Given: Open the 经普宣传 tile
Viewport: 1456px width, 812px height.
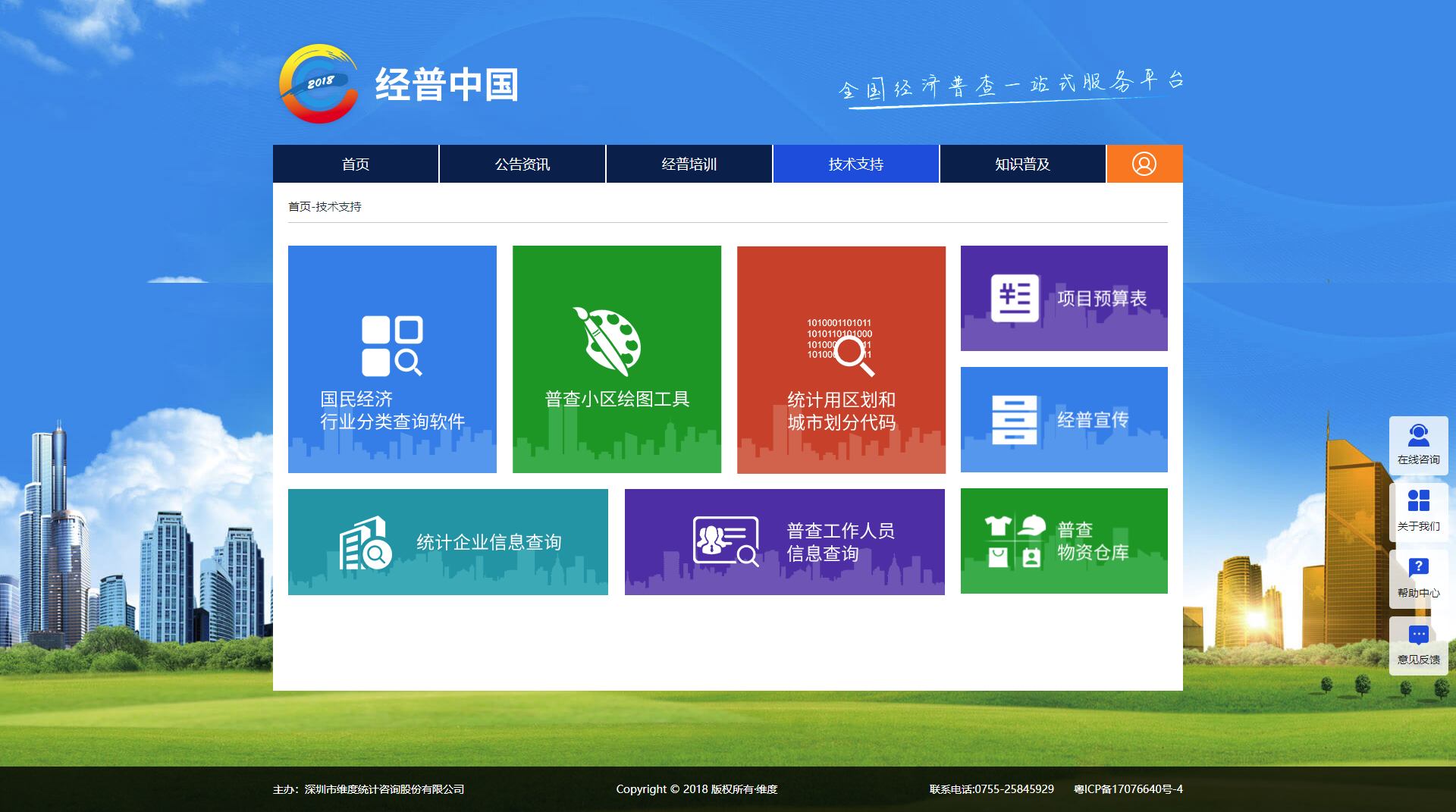Looking at the screenshot, I should [1064, 419].
